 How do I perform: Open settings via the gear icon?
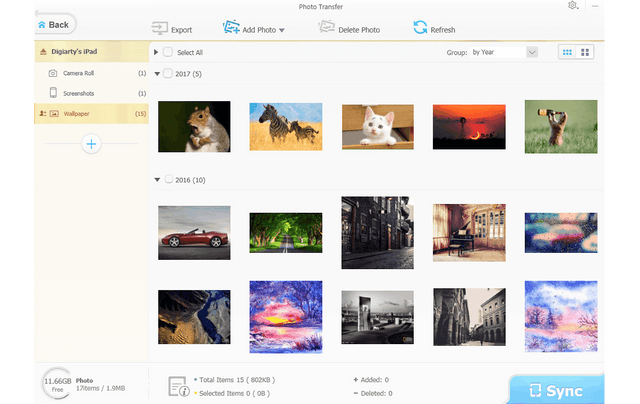[572, 6]
